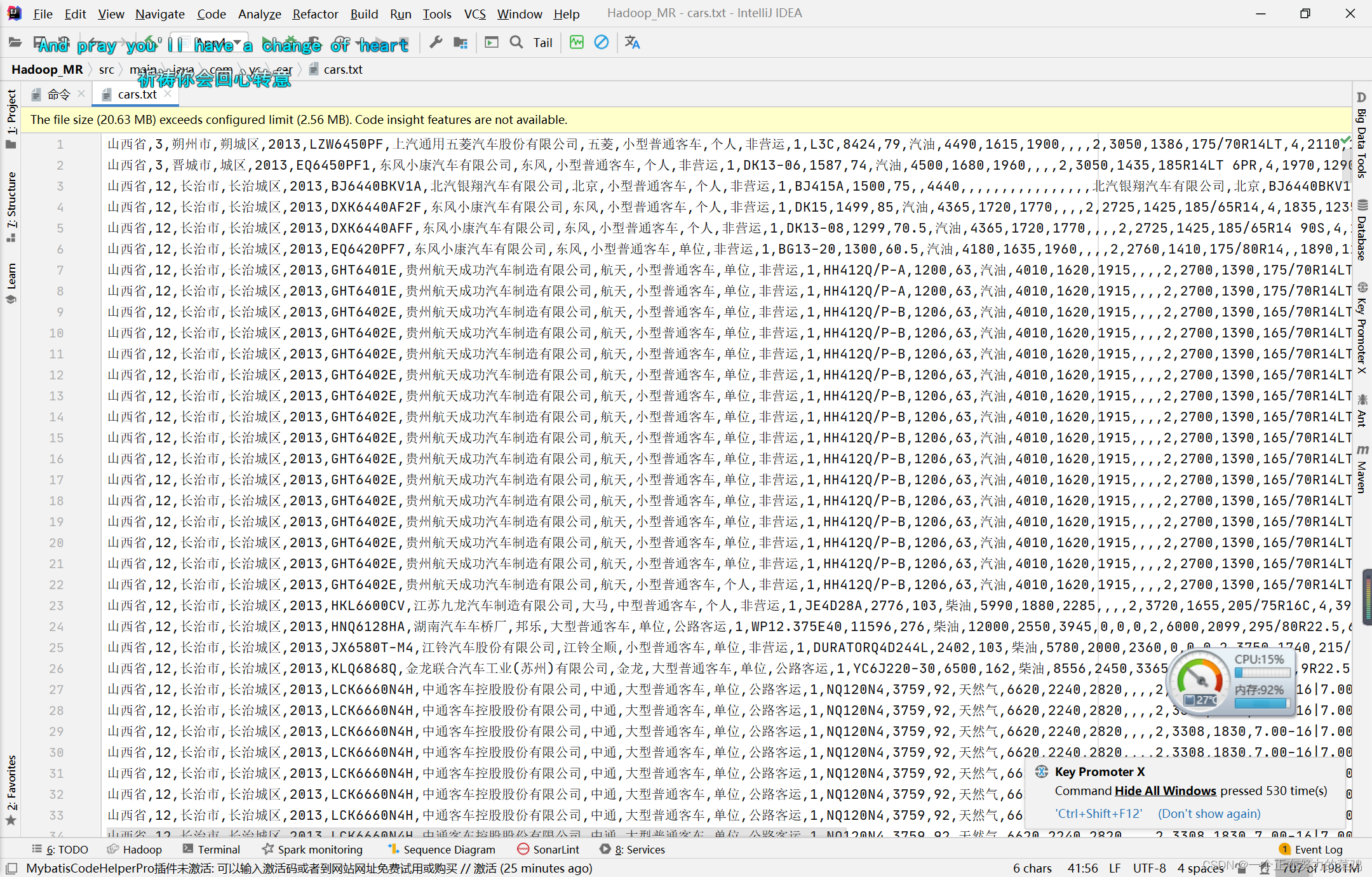
Task: Click the Translate icon in toolbar
Action: click(632, 43)
